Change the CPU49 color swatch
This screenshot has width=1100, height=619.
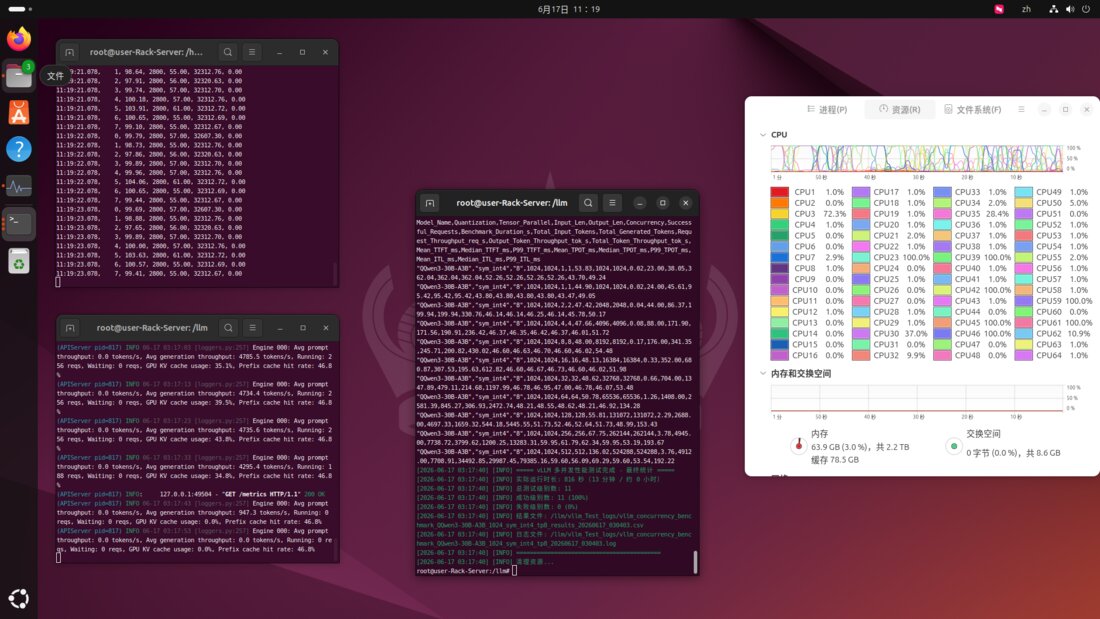1024,192
